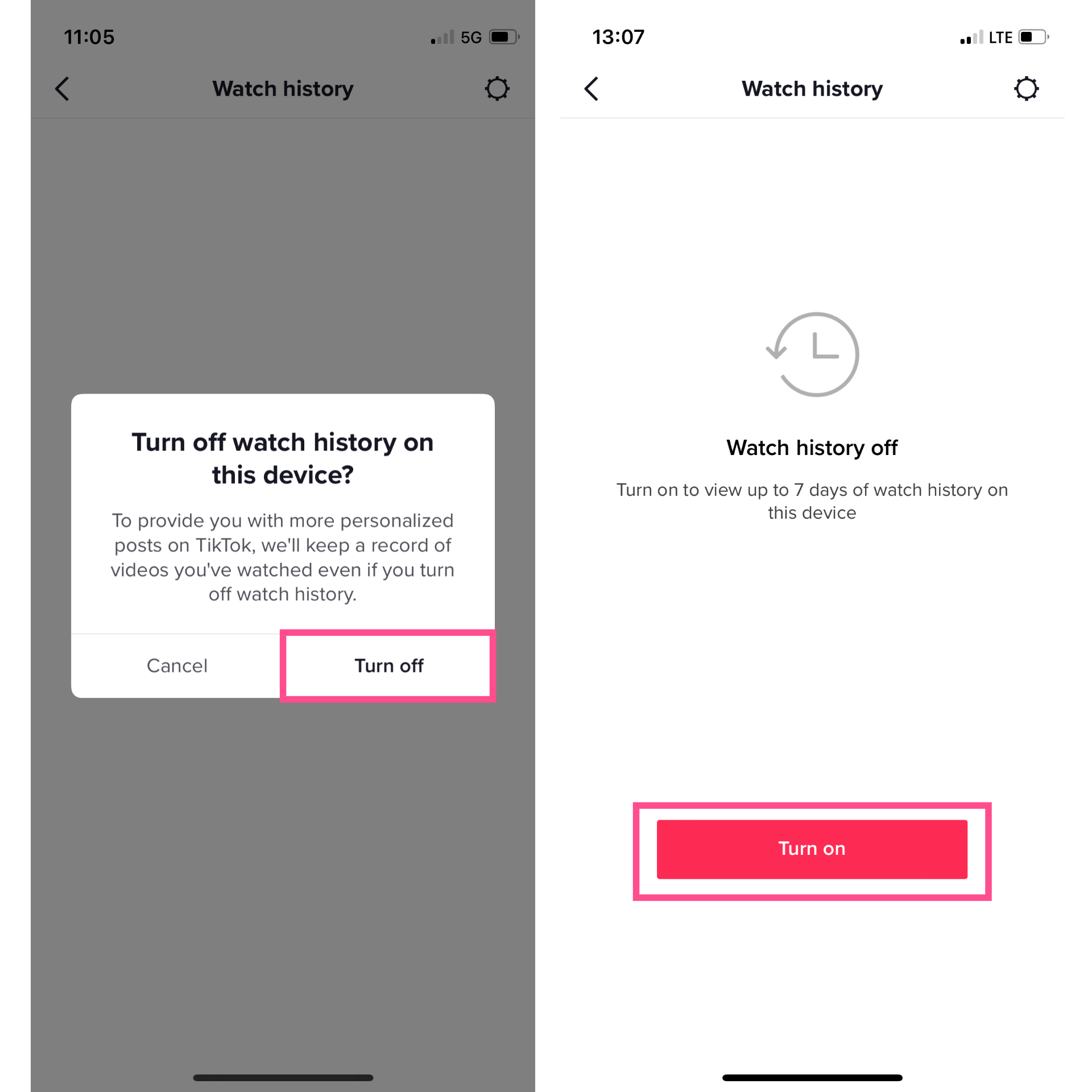The width and height of the screenshot is (1092, 1092).
Task: Toggle watch history off confirmation
Action: point(389,665)
